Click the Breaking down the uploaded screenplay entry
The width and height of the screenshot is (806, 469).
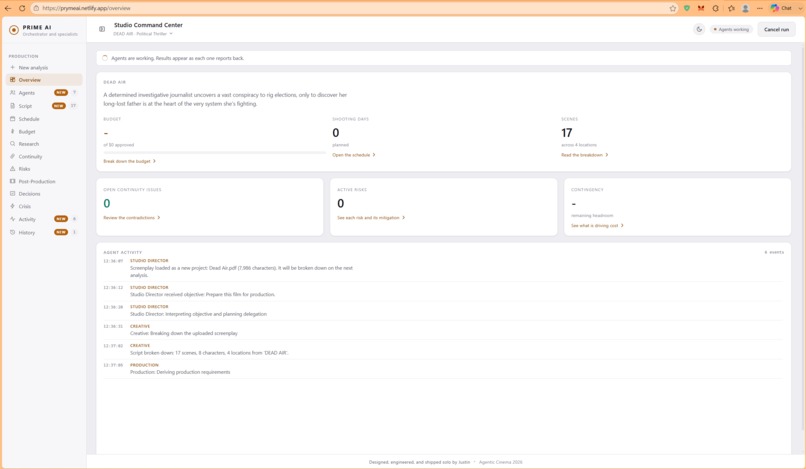point(184,333)
